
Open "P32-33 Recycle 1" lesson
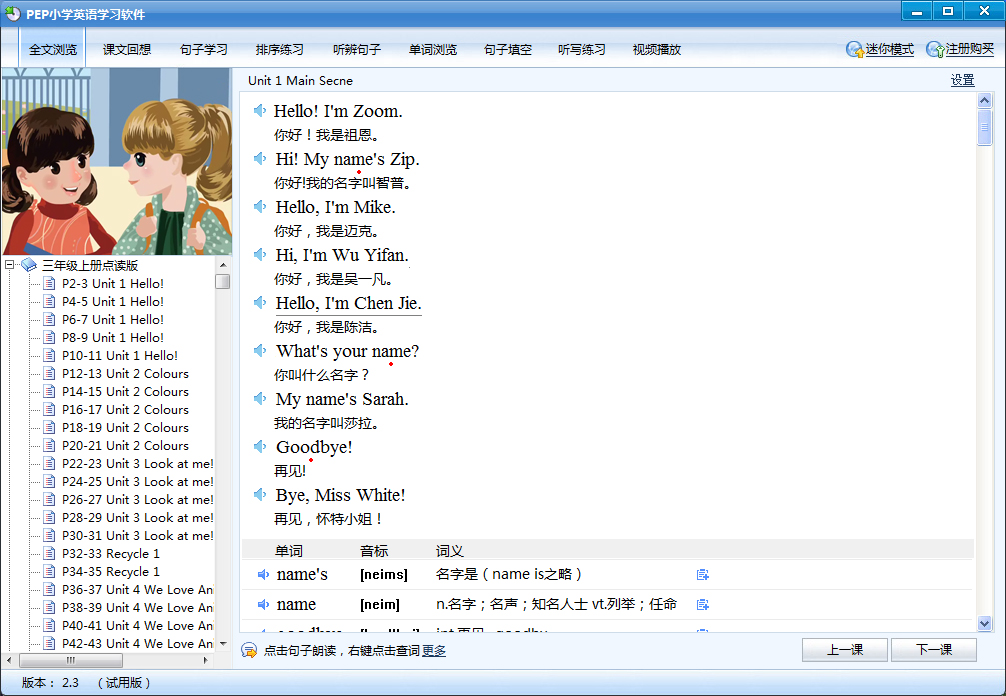pos(110,553)
